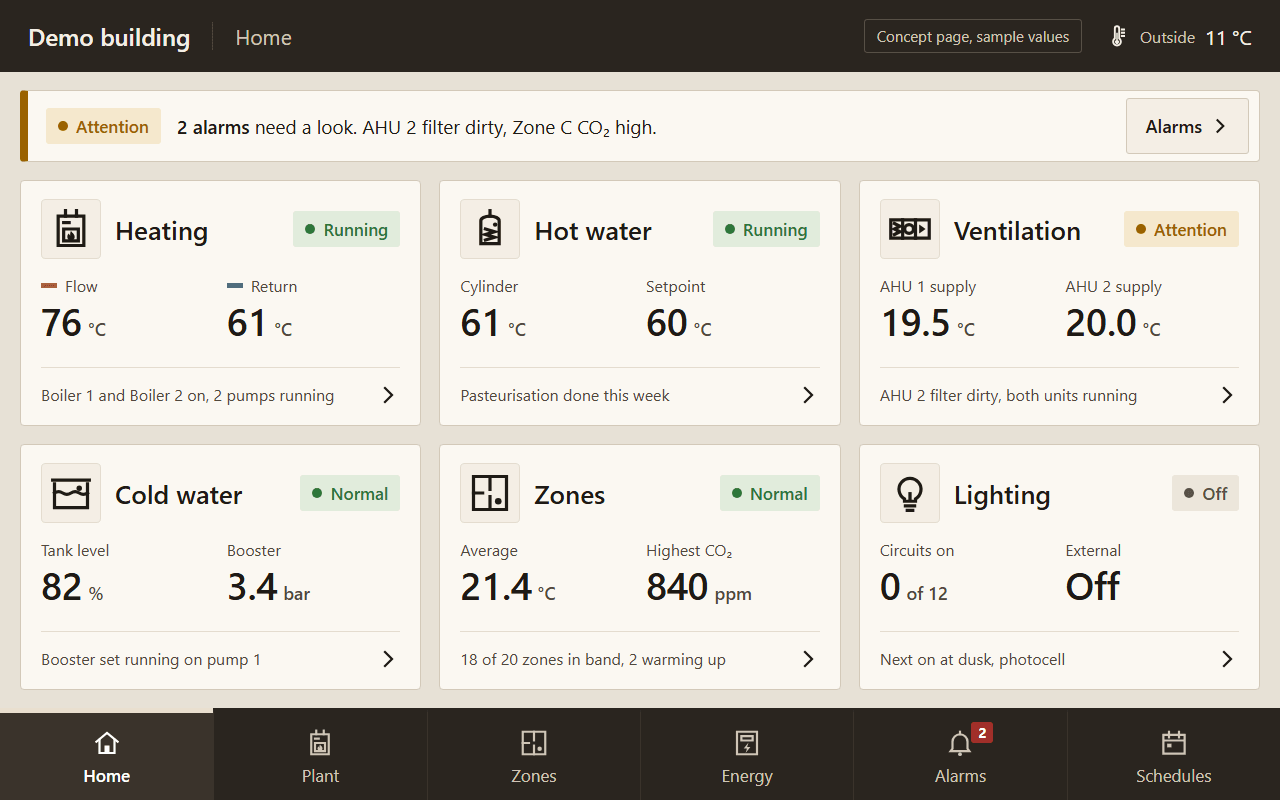
Task: Open Ventilation details via its chevron
Action: coord(1227,395)
